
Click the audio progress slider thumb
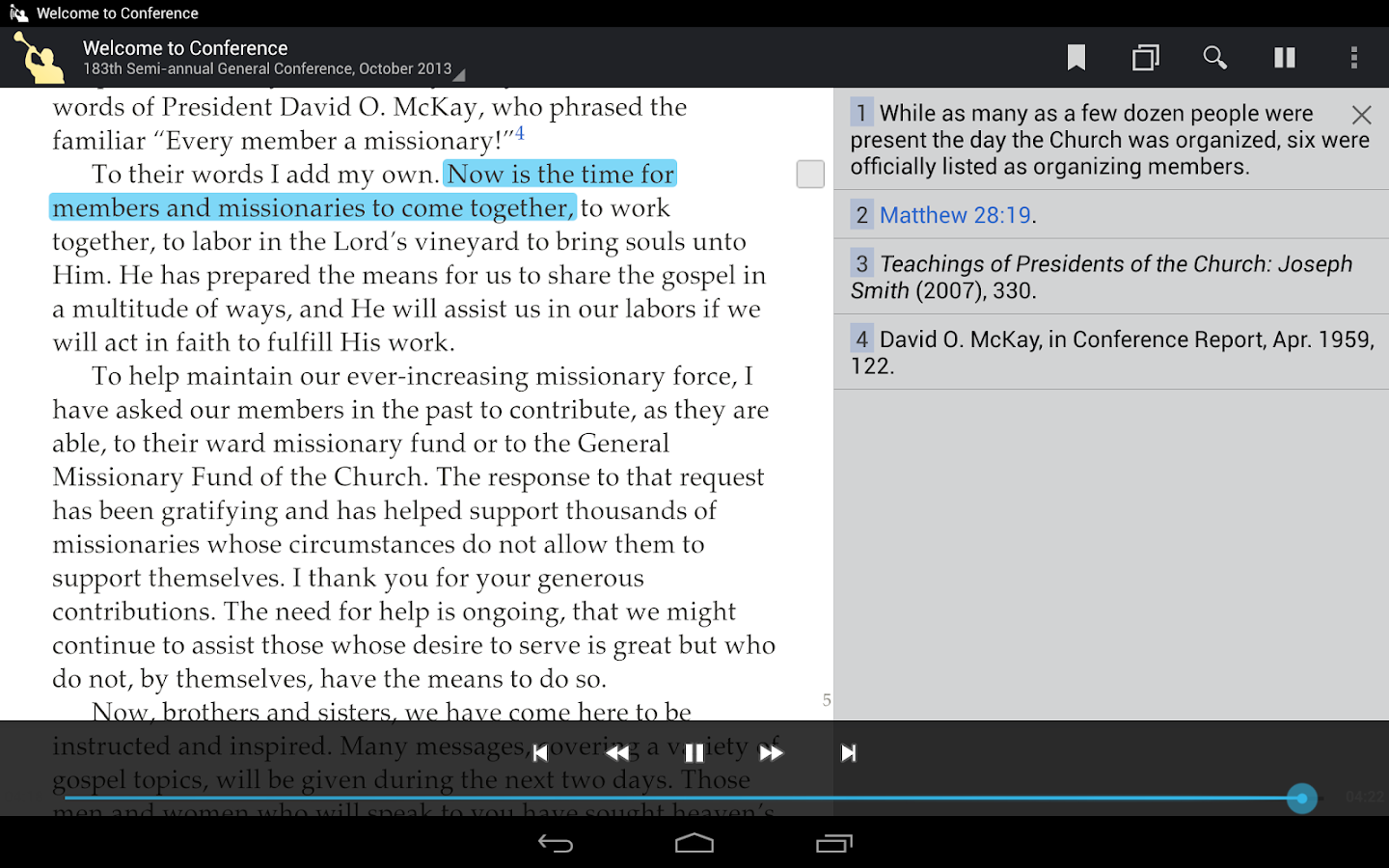[x=1302, y=799]
